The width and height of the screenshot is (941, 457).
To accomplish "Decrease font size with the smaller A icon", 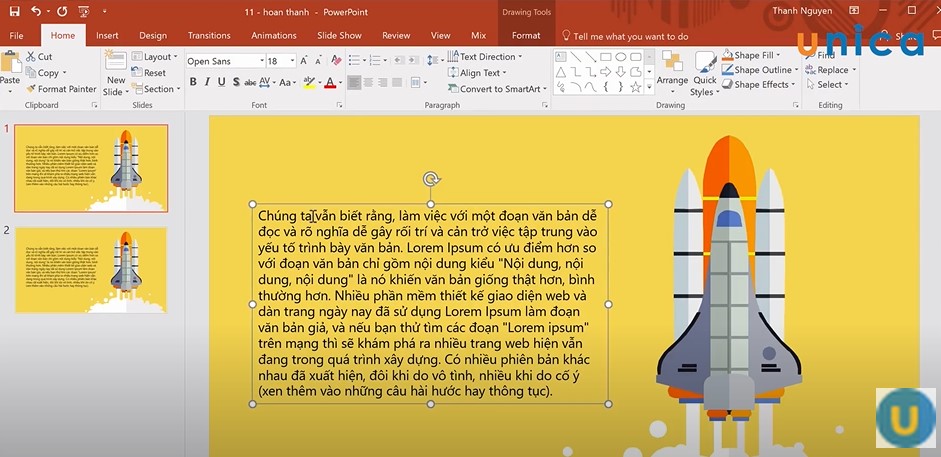I will pyautogui.click(x=319, y=61).
